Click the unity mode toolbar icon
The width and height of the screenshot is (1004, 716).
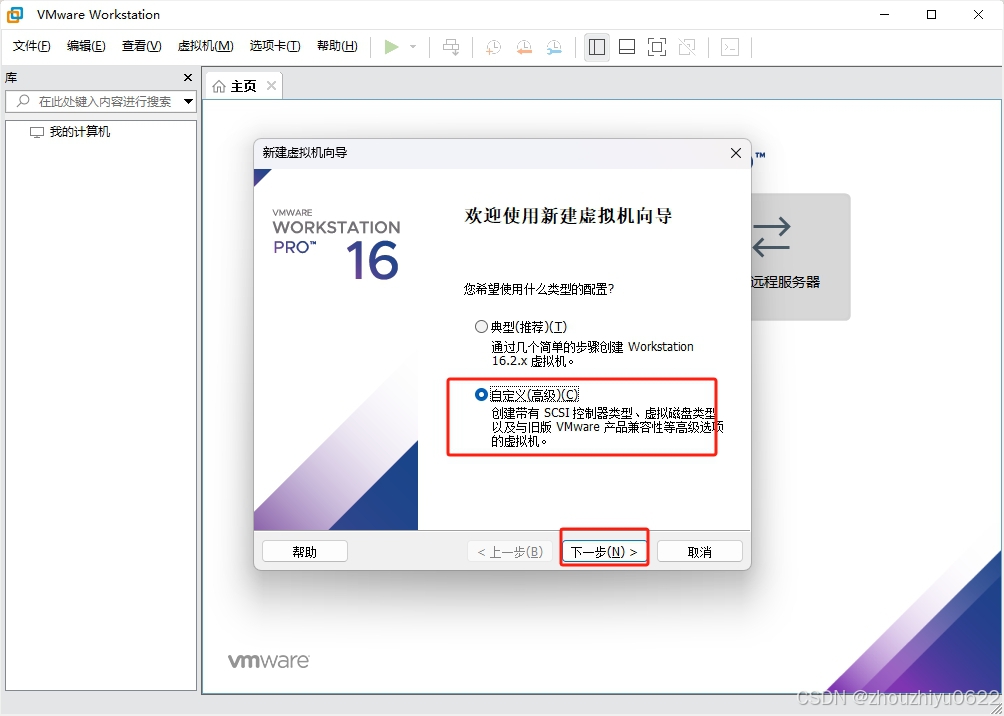click(687, 47)
